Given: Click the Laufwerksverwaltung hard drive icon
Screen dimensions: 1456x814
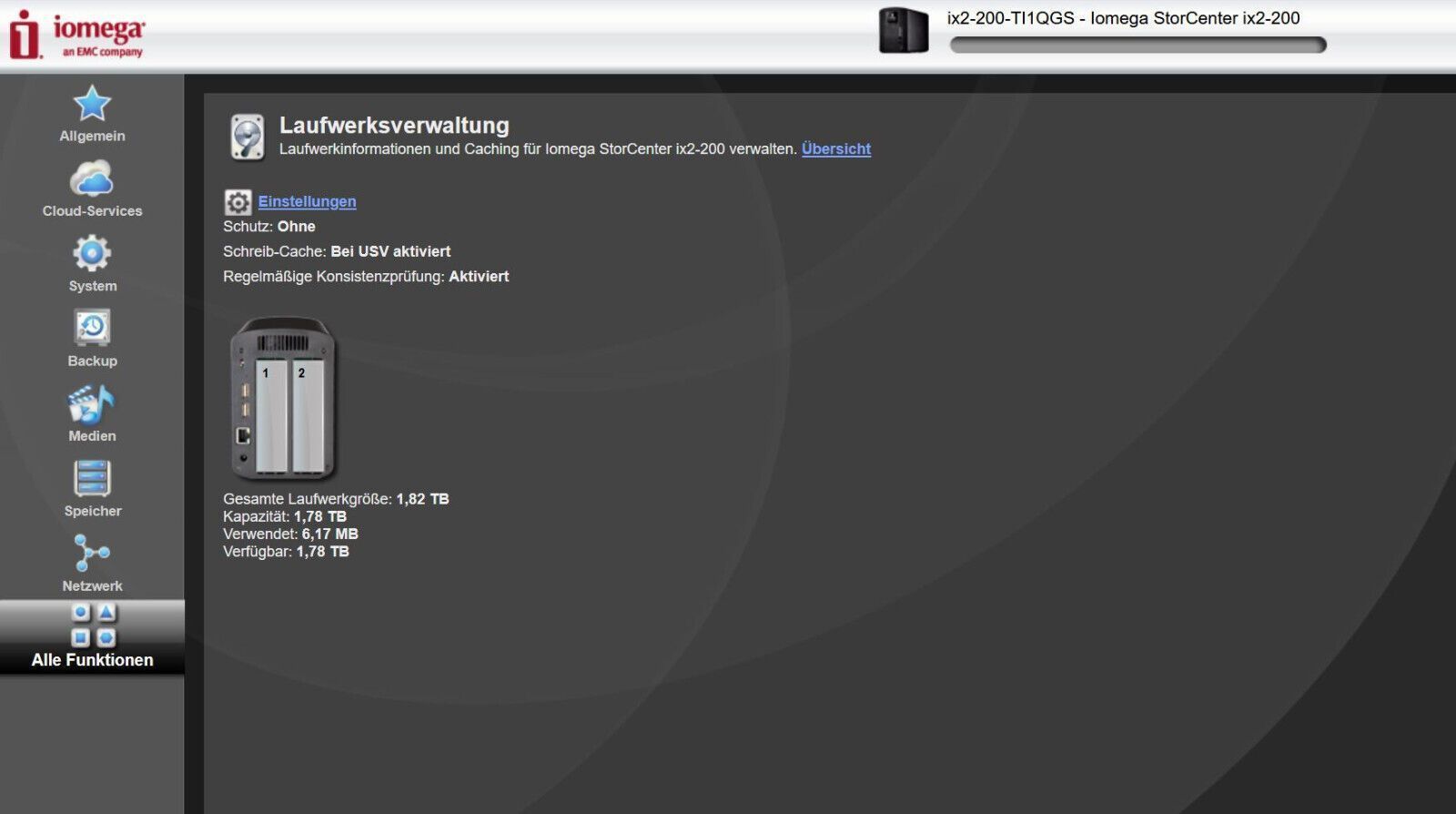Looking at the screenshot, I should pyautogui.click(x=248, y=137).
